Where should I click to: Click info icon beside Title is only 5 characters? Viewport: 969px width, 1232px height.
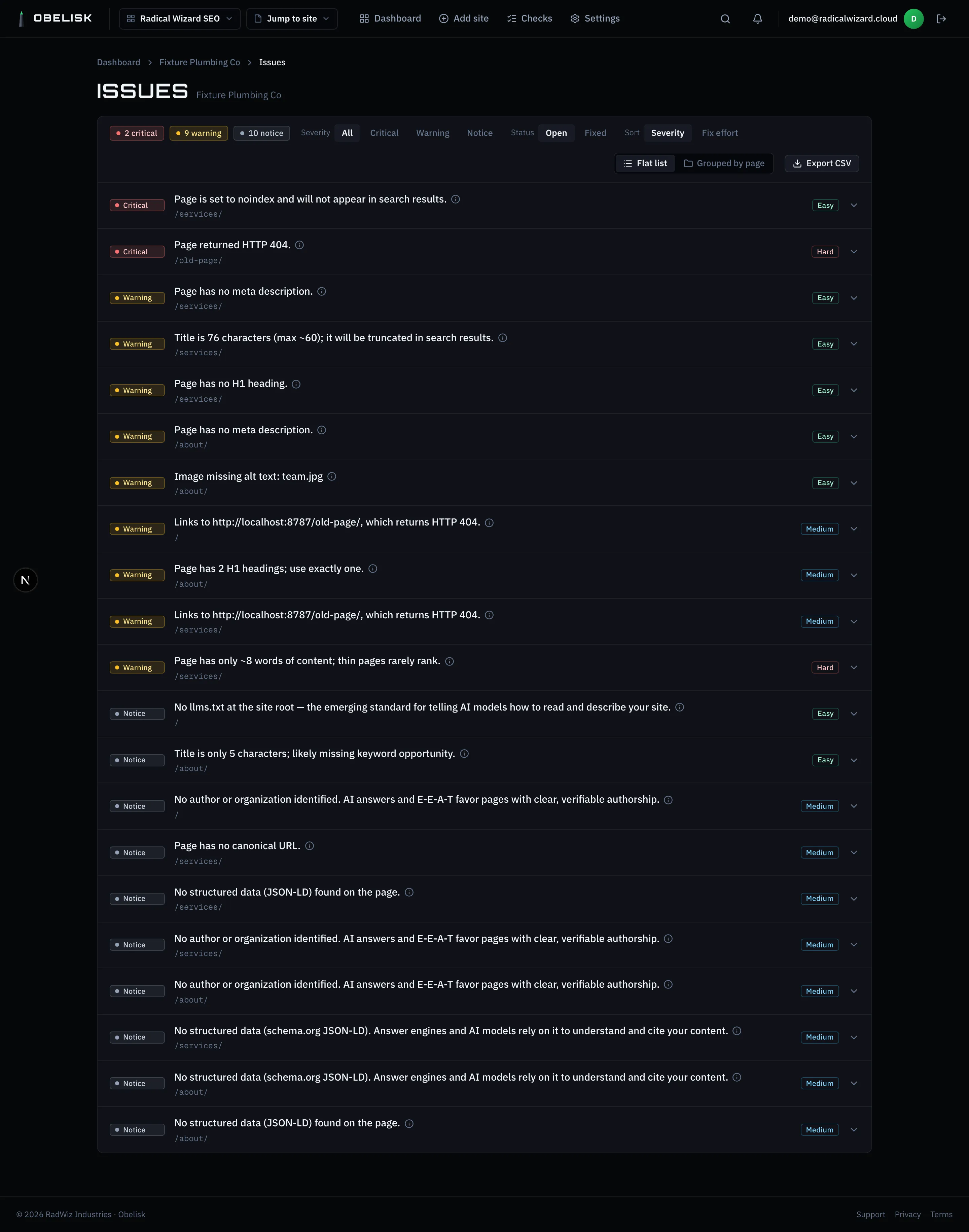click(x=464, y=754)
